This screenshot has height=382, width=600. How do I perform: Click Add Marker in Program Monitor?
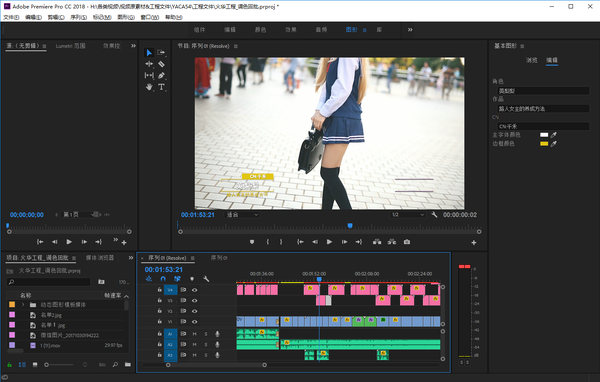coord(252,242)
